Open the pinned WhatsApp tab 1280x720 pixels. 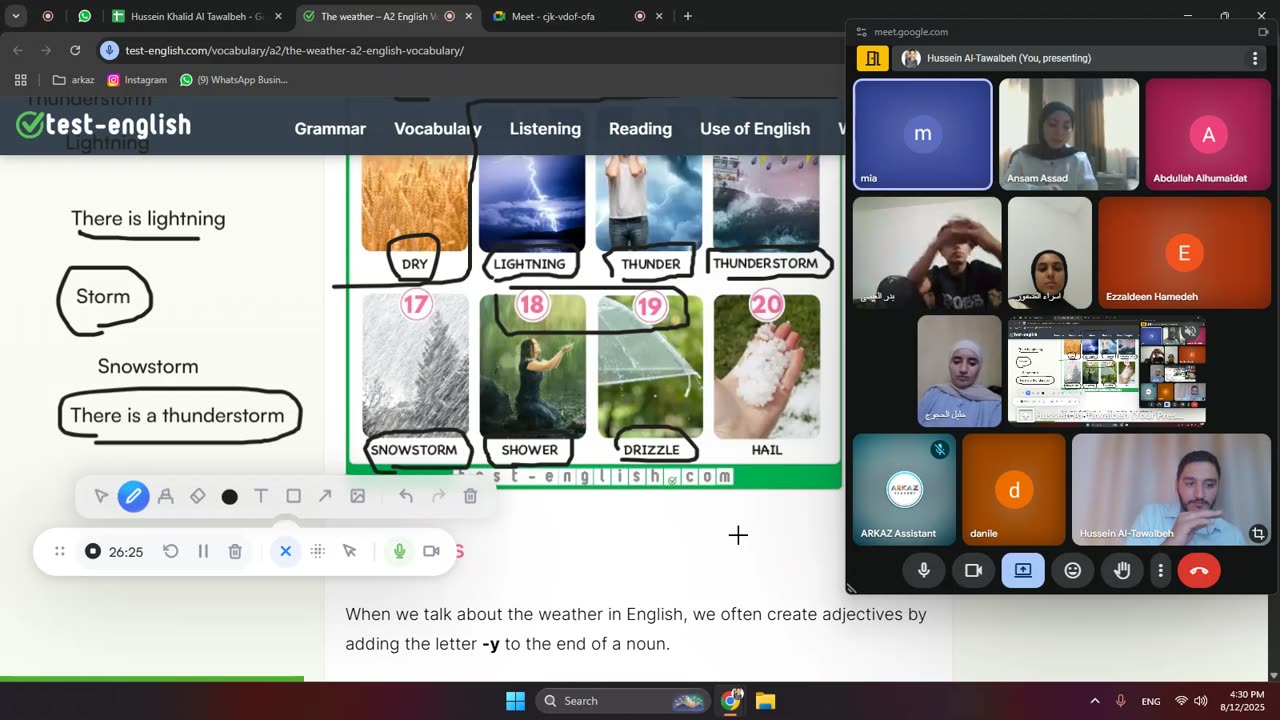coord(84,16)
